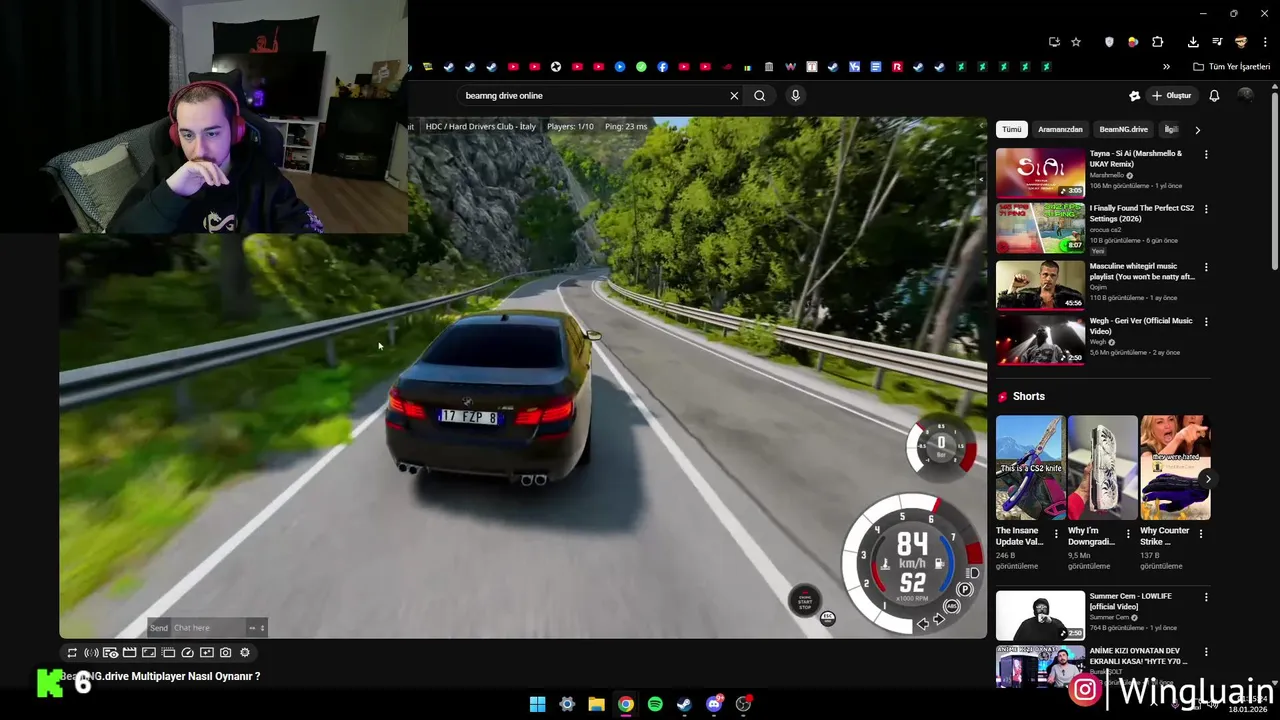Image resolution: width=1280 pixels, height=720 pixels.
Task: Open Spotify from the taskbar
Action: (655, 704)
